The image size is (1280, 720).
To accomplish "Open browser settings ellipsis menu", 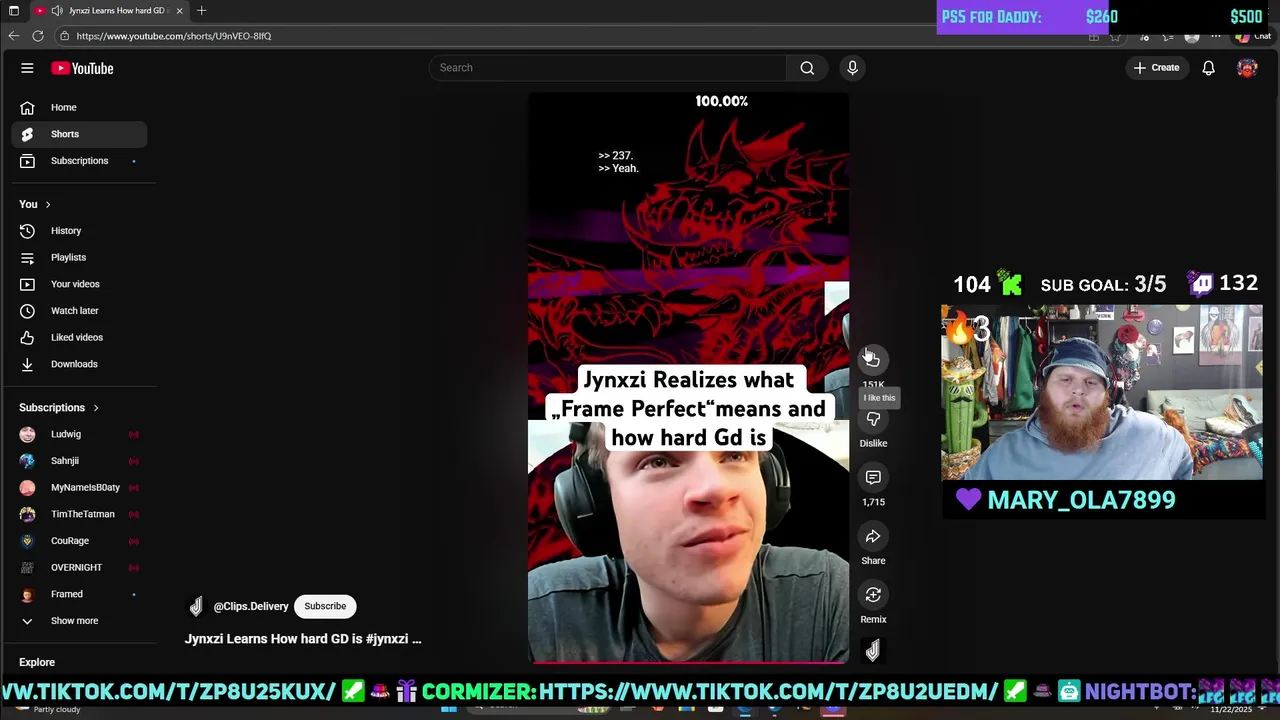I will (1216, 36).
